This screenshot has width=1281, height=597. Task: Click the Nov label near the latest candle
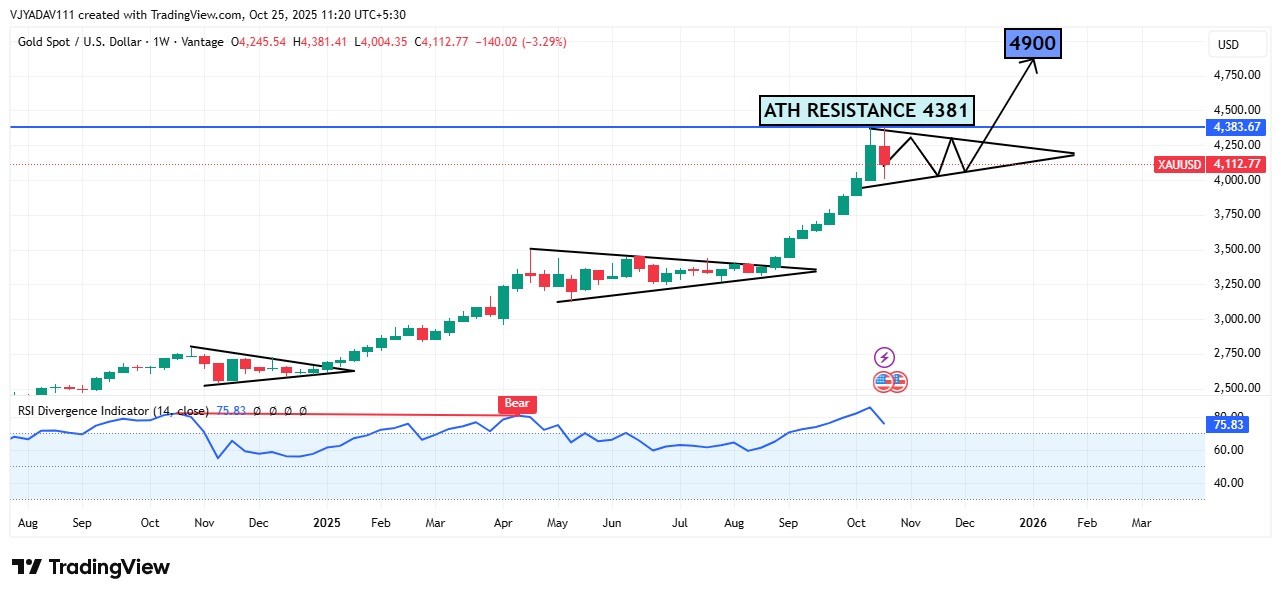(910, 522)
